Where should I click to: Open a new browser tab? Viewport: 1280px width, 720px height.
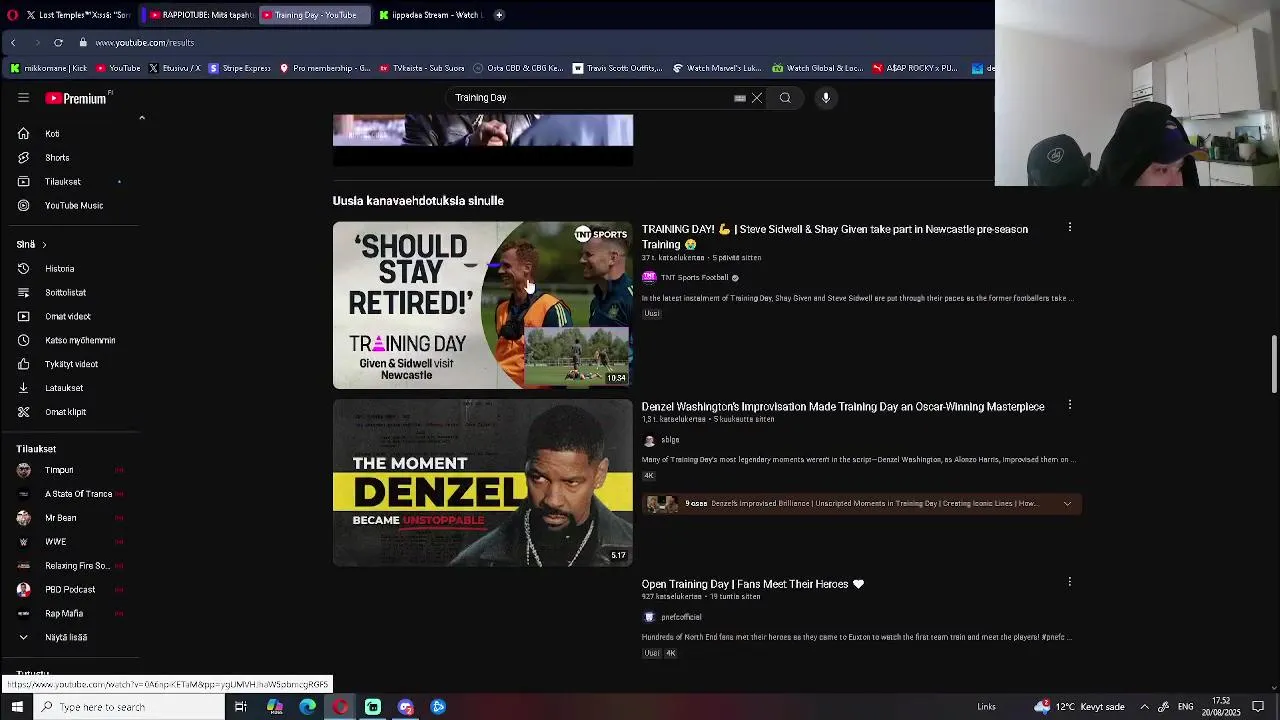(499, 15)
